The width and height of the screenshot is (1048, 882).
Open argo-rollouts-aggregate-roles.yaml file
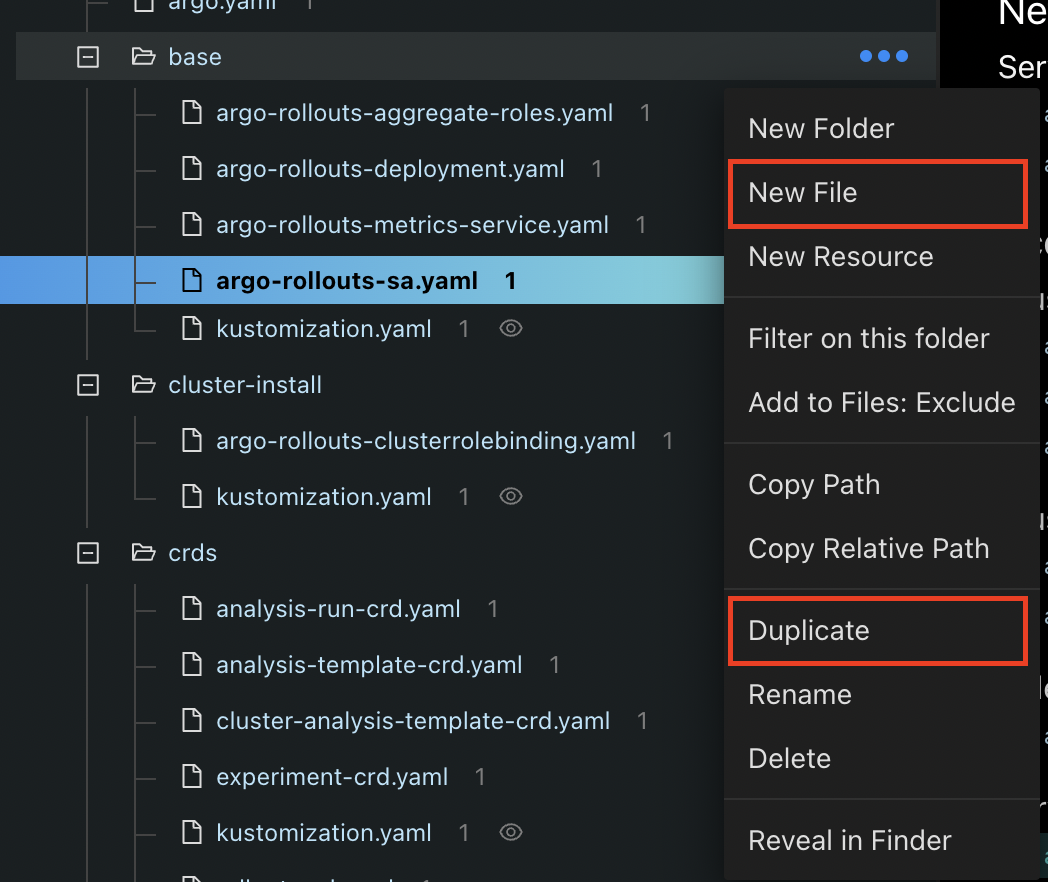click(x=414, y=113)
